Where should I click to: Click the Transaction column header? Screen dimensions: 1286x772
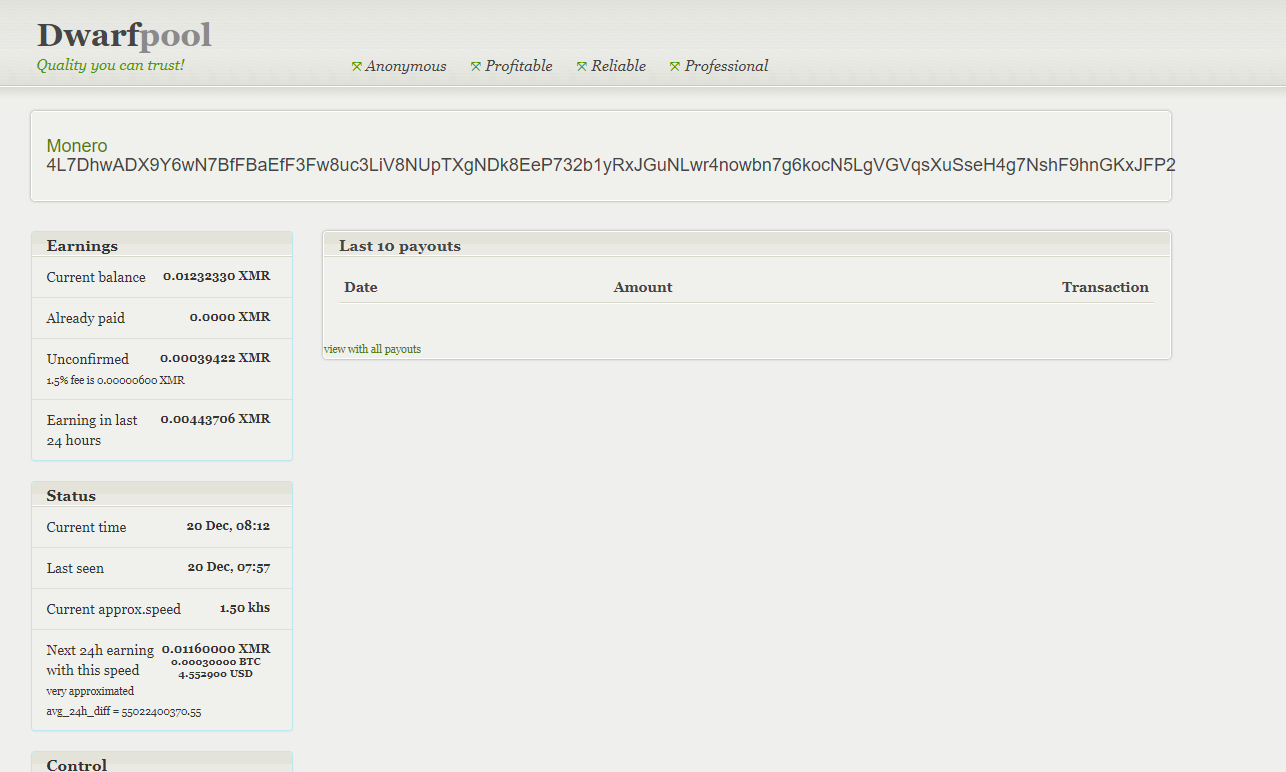click(x=1105, y=287)
